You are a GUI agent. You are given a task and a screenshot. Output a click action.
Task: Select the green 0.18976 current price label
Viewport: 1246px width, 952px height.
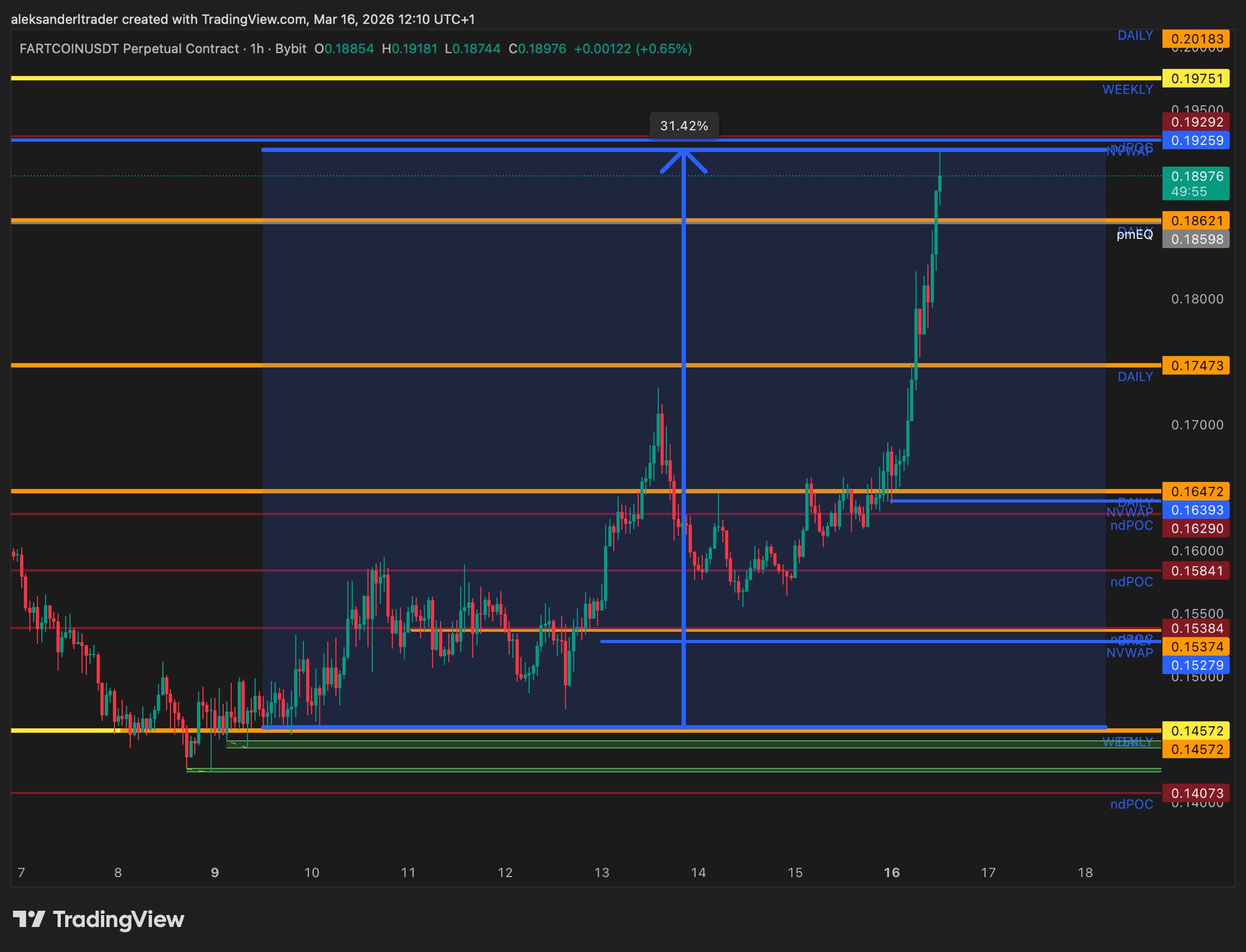pos(1196,183)
